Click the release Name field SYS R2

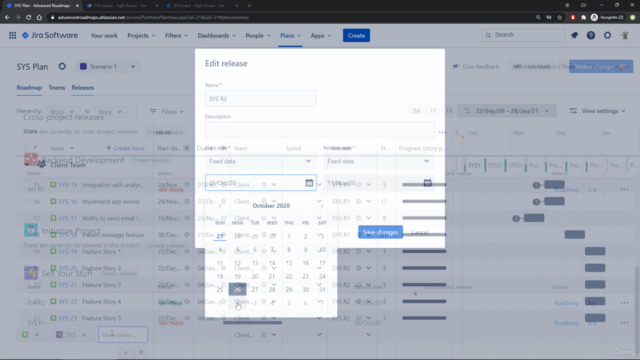pyautogui.click(x=260, y=99)
